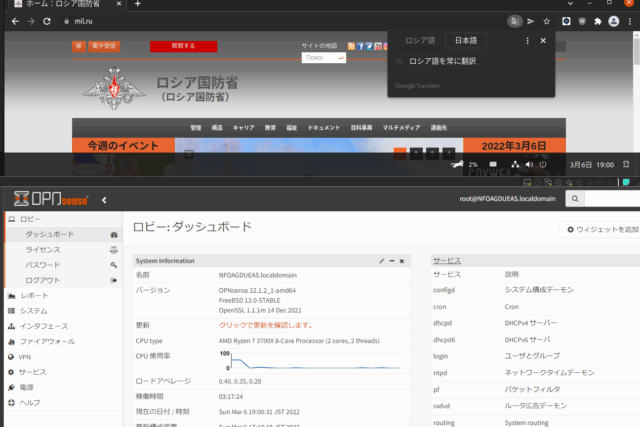Open the キャリア menu on mil.ru
Viewport: 640px width, 427px height.
[244, 128]
